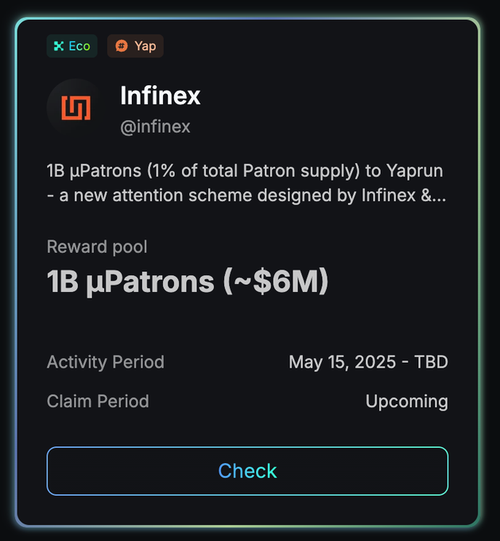The width and height of the screenshot is (500, 541).
Task: Click the ellipsis ending the description
Action: point(439,196)
